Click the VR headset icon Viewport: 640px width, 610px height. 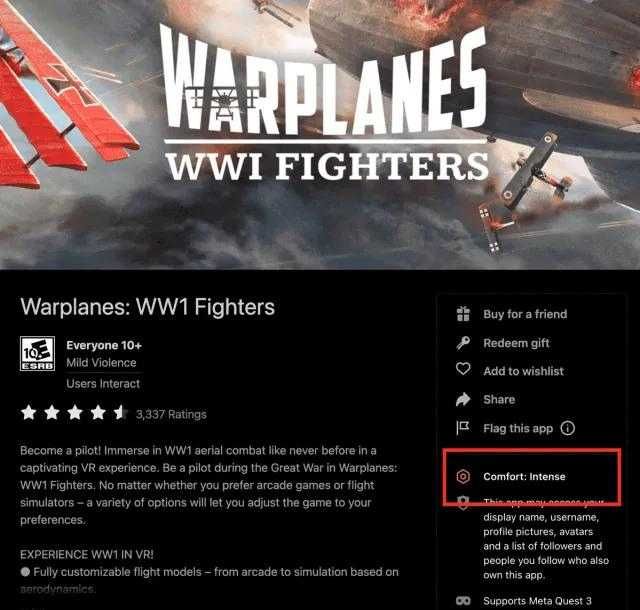[463, 601]
